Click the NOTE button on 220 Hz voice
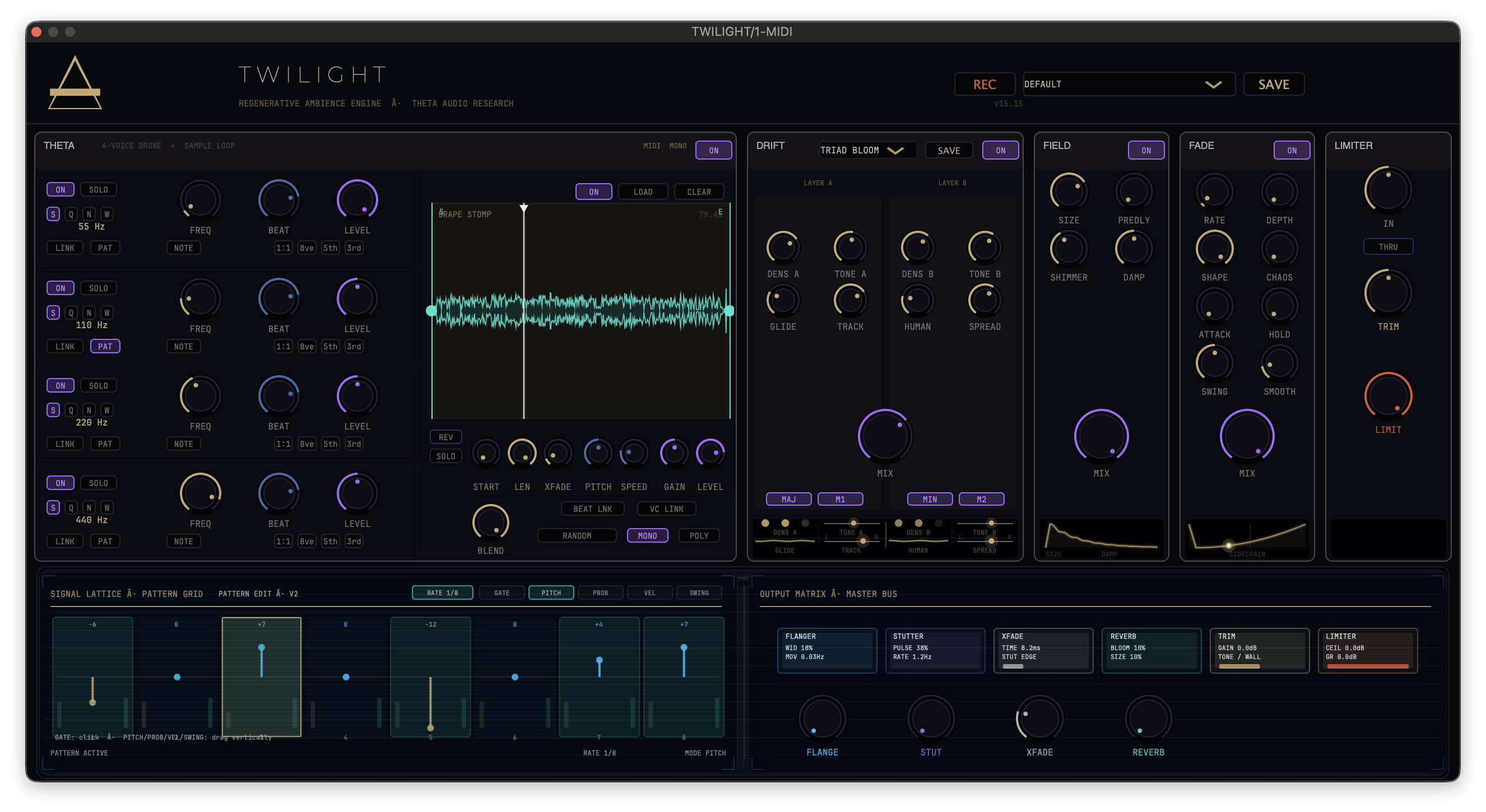Viewport: 1486px width, 812px height. pyautogui.click(x=183, y=444)
